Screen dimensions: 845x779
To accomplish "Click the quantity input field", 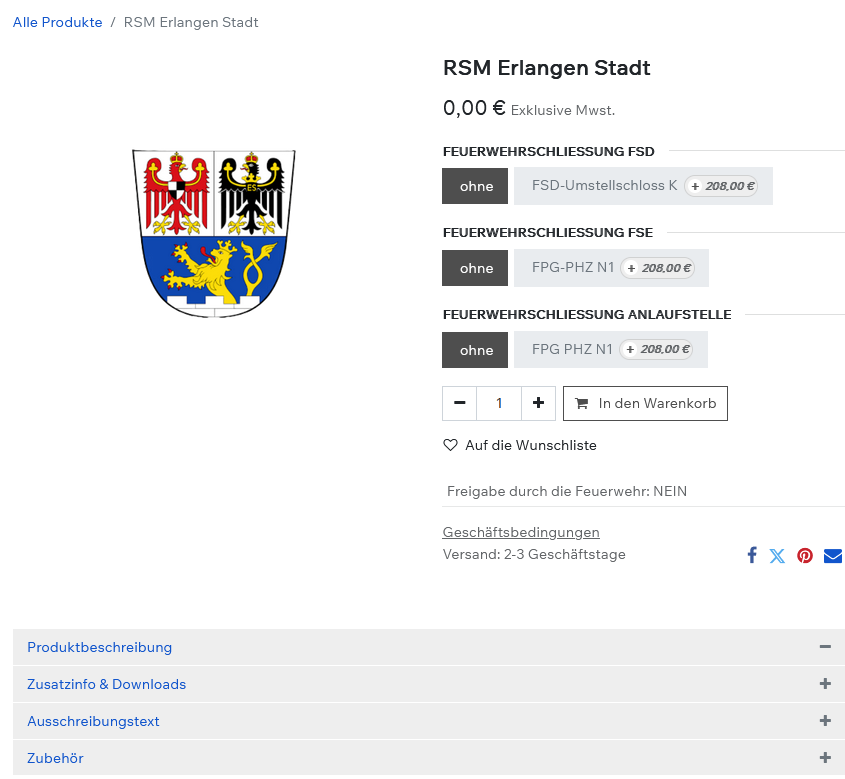I will click(x=499, y=403).
